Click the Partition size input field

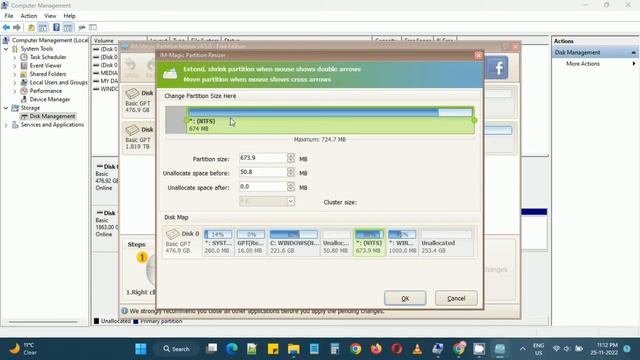(x=263, y=158)
